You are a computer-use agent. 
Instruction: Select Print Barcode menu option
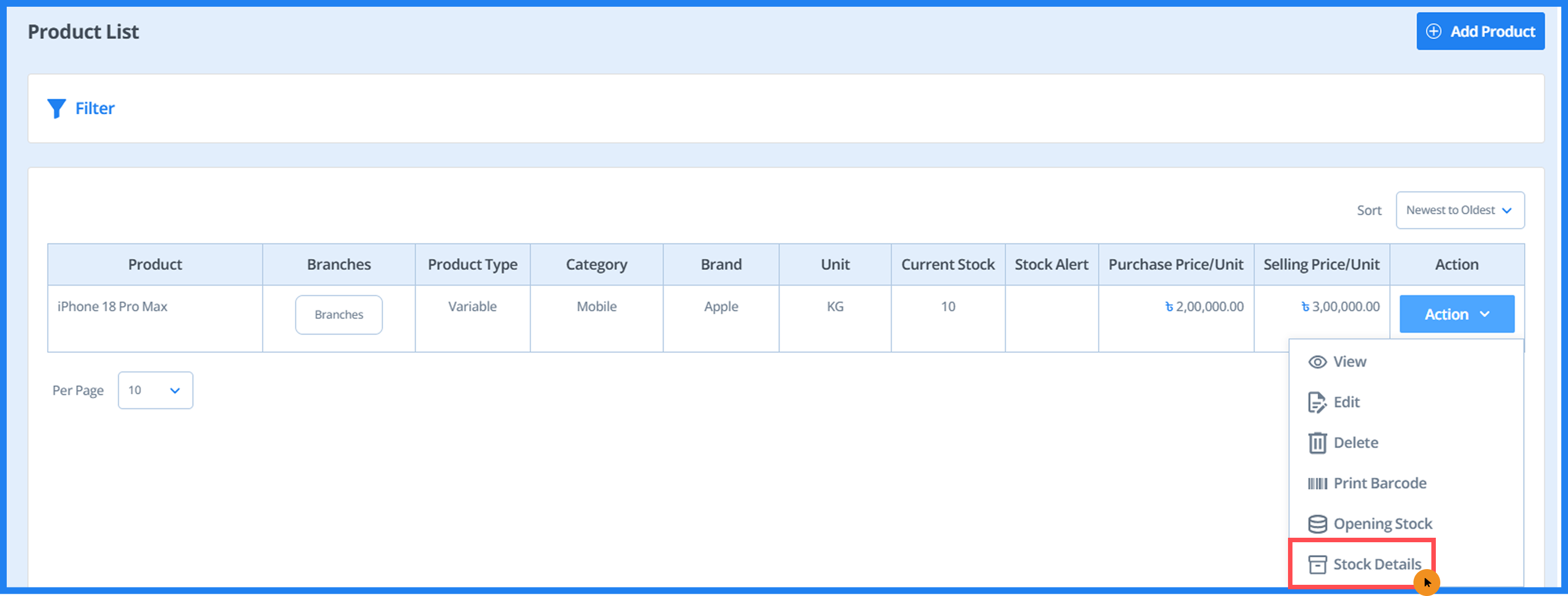(1379, 483)
